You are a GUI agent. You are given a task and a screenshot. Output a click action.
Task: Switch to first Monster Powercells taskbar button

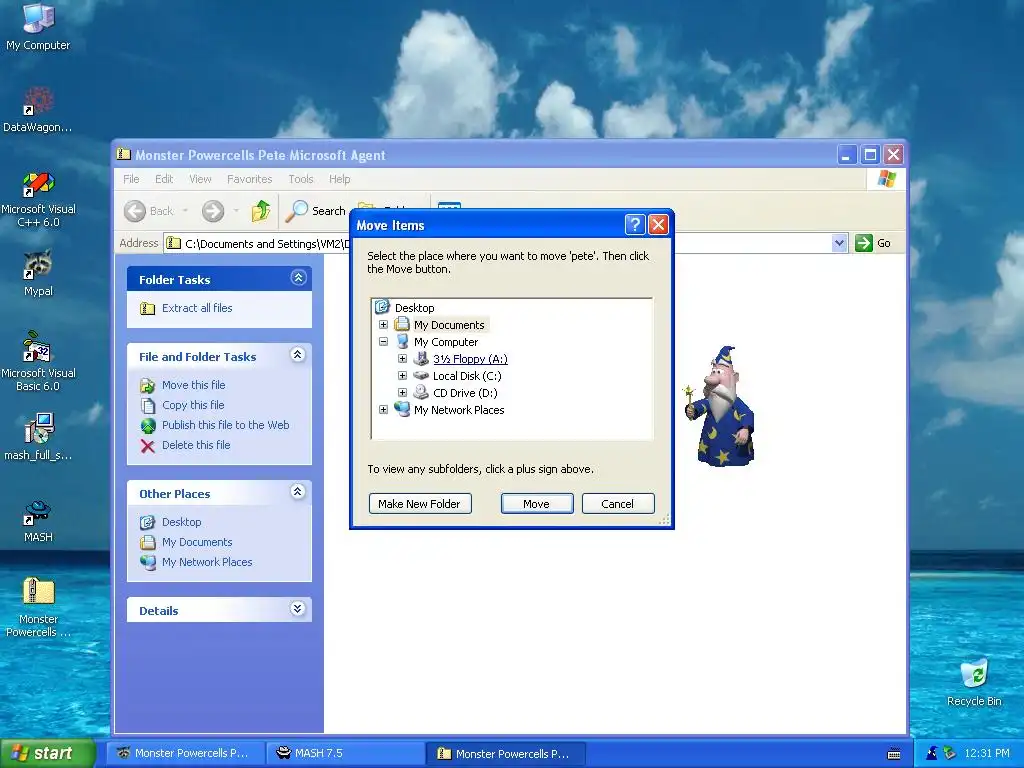point(185,753)
